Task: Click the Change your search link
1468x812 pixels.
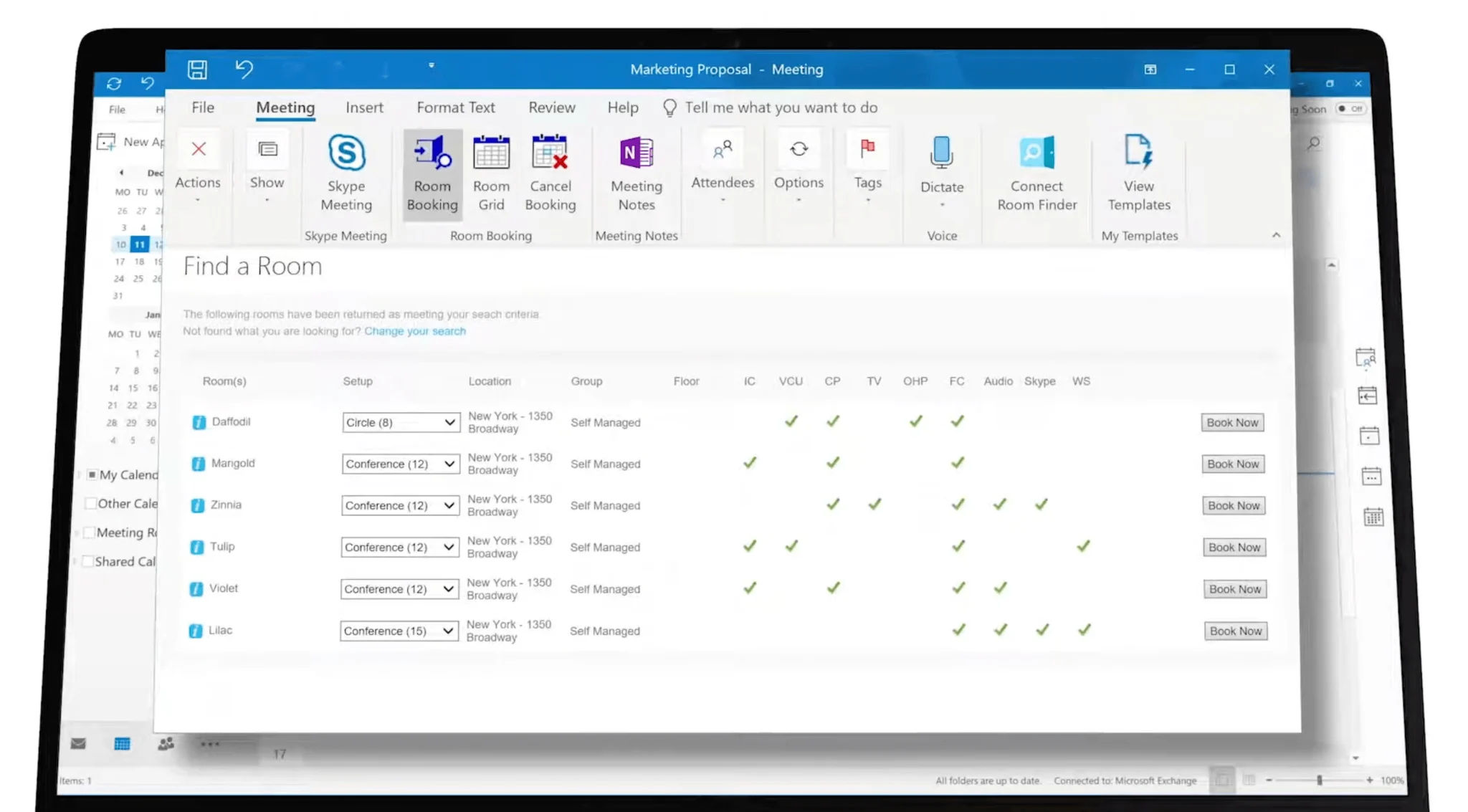Action: tap(415, 331)
